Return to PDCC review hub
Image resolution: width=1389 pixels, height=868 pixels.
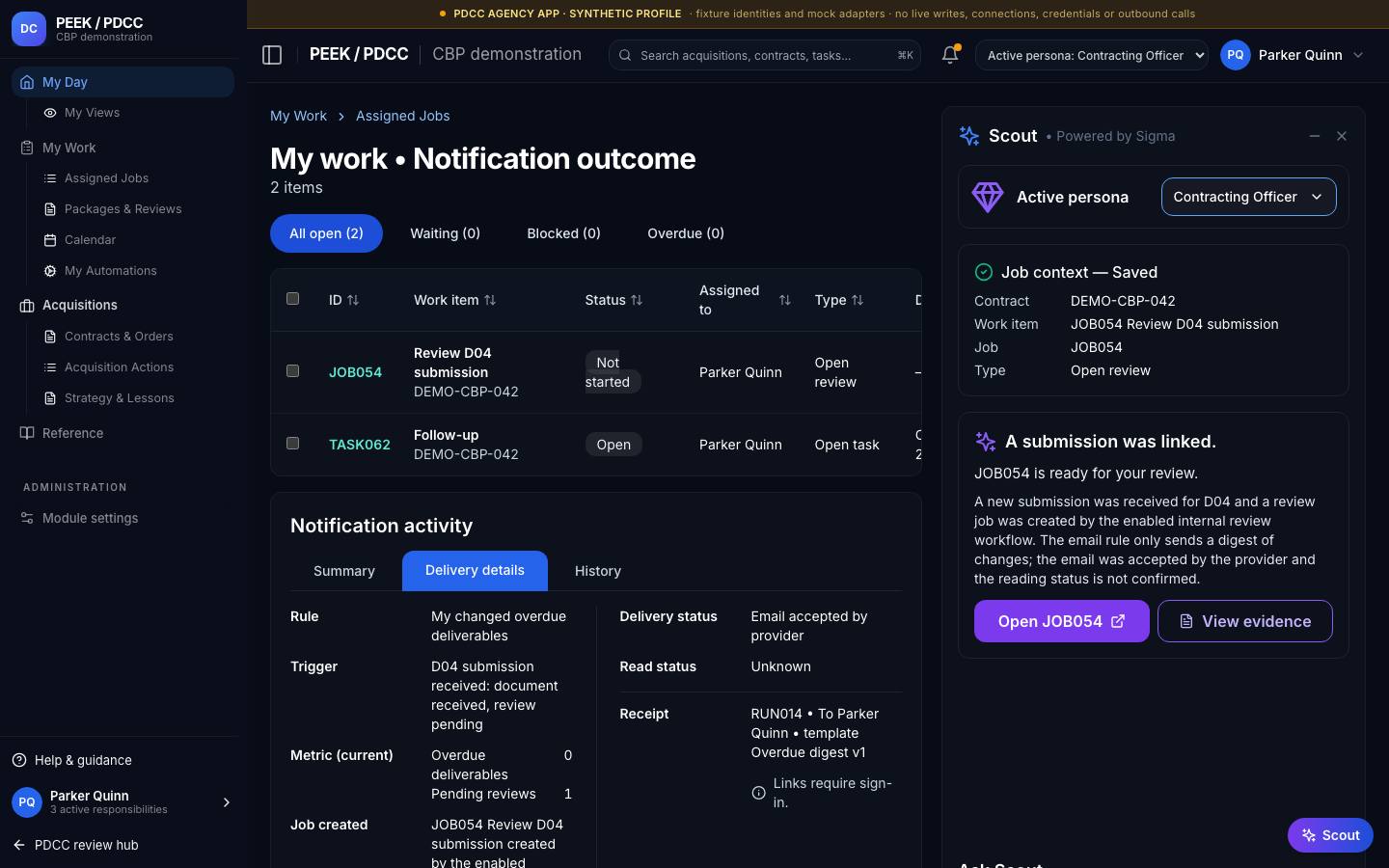click(76, 845)
